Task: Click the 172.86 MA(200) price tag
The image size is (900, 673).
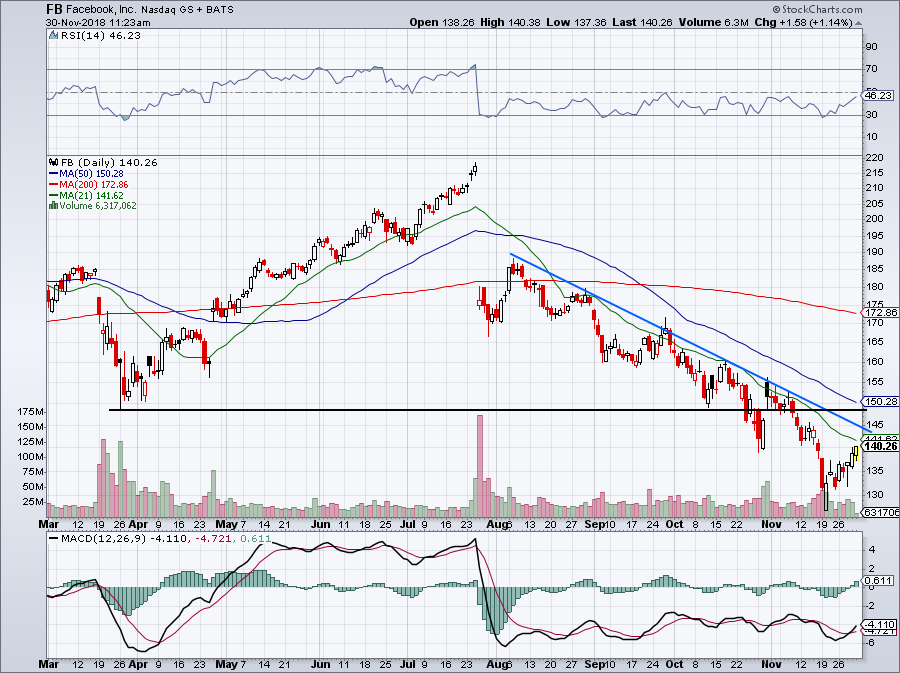Action: 880,313
